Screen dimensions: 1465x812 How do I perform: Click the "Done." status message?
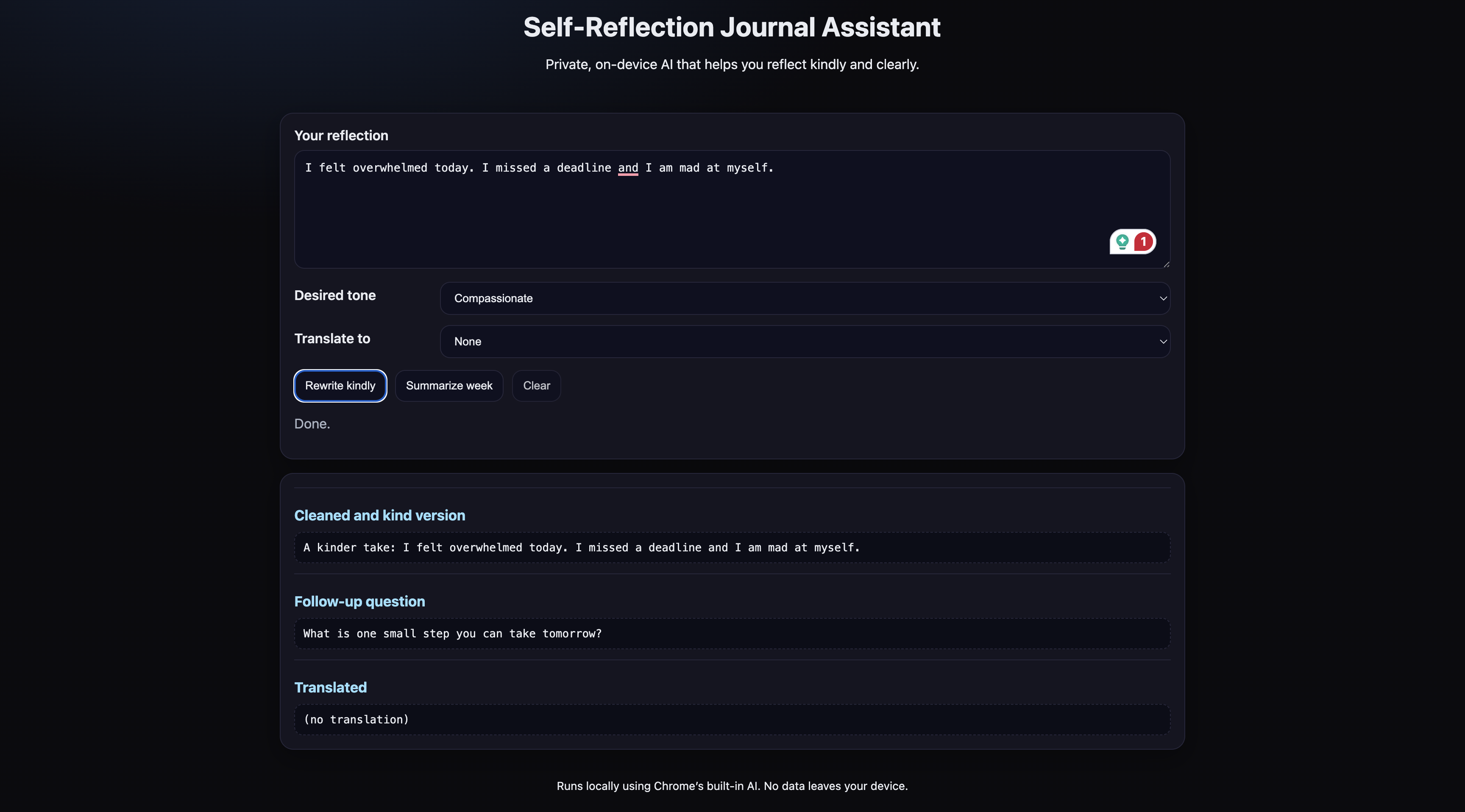tap(312, 424)
